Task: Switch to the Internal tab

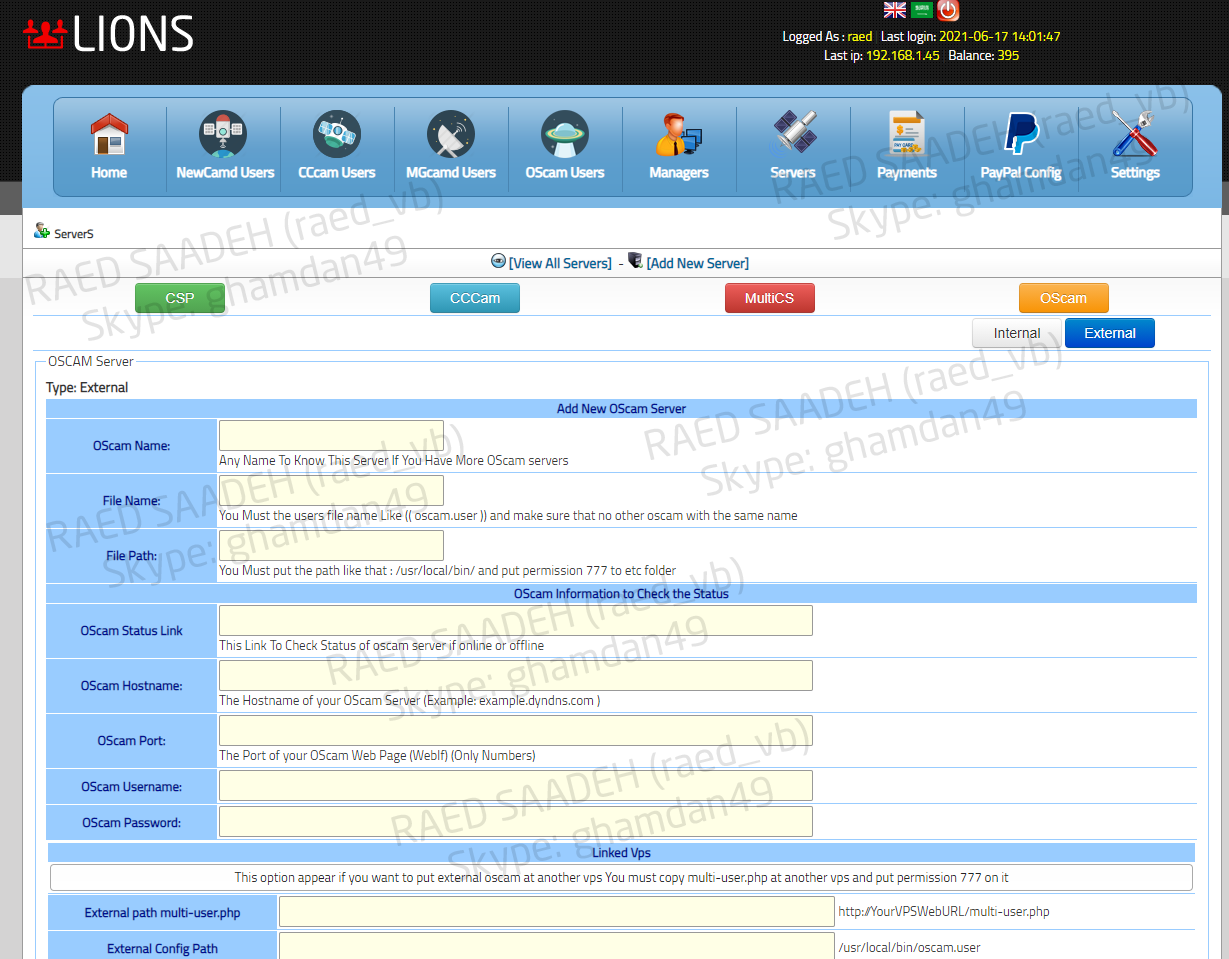Action: (1017, 333)
